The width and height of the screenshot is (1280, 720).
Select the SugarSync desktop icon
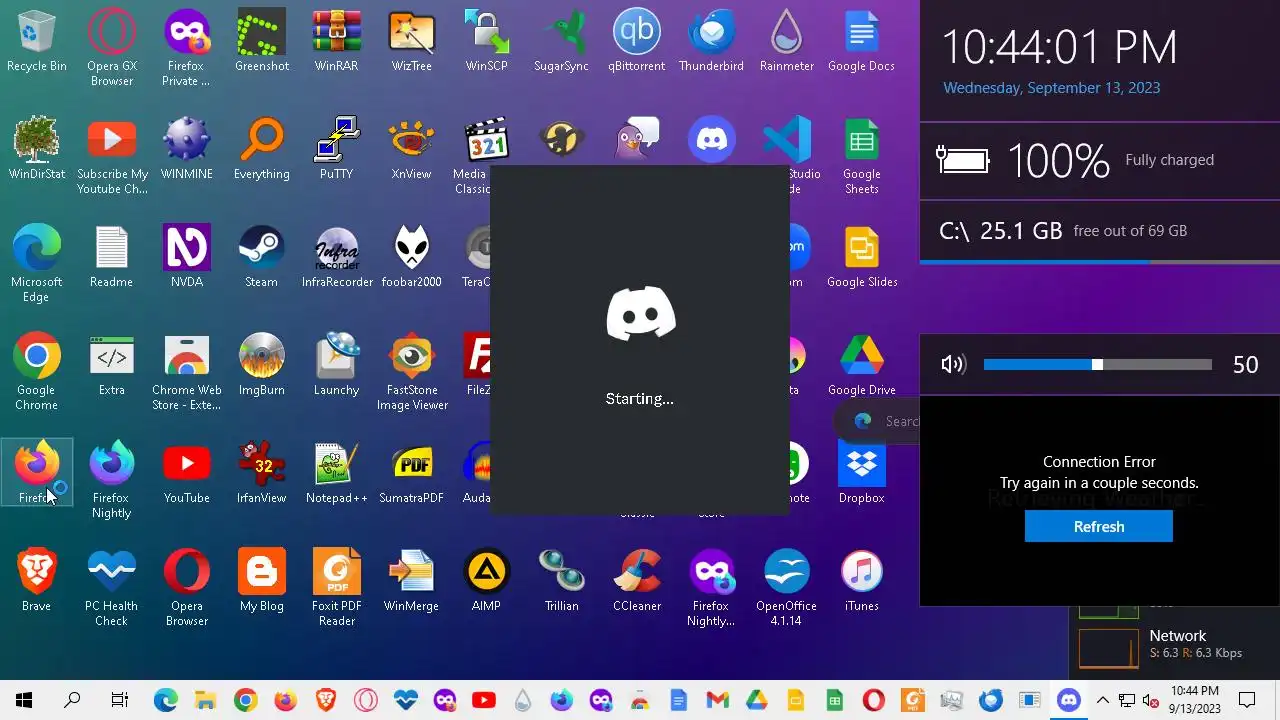pos(561,42)
